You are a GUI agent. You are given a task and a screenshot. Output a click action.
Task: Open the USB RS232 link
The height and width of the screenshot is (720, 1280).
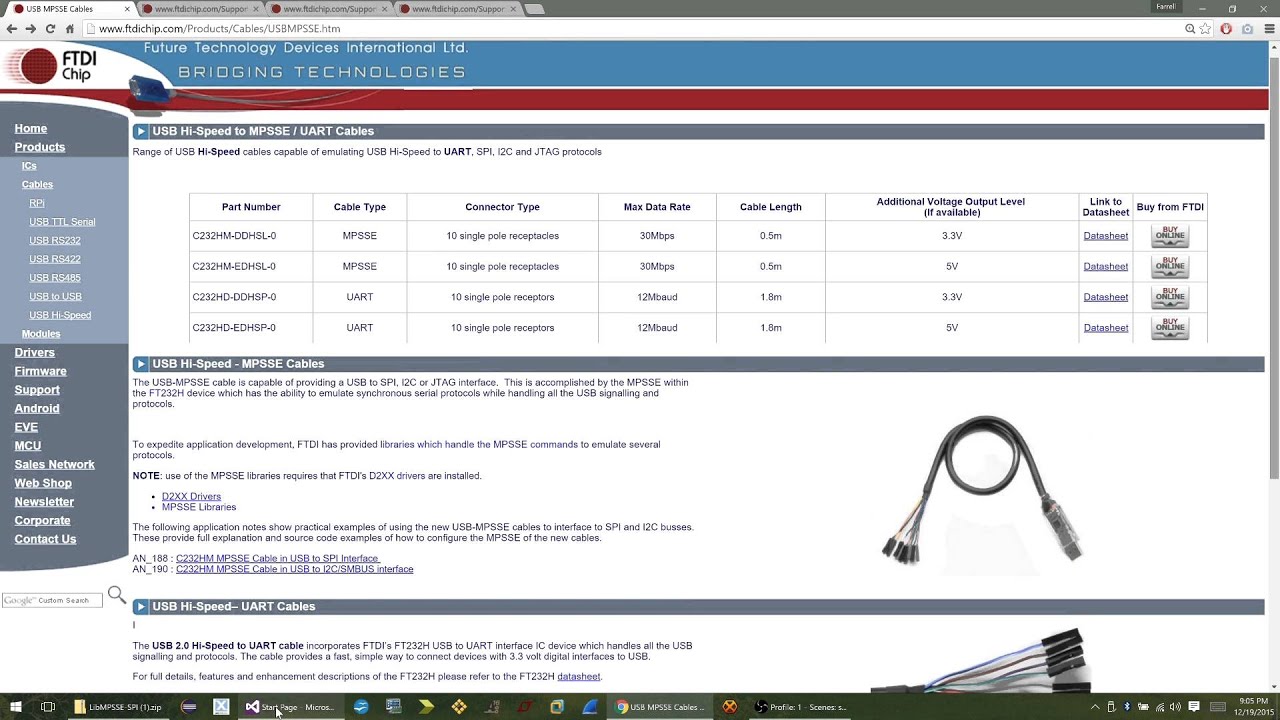55,241
